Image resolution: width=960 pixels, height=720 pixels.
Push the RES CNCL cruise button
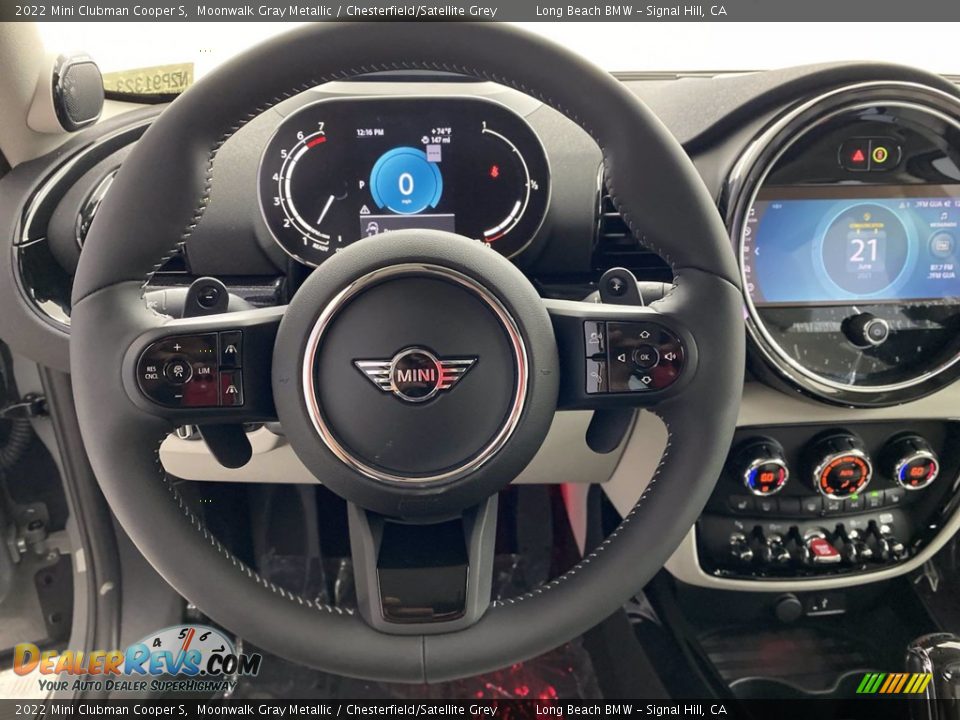151,372
